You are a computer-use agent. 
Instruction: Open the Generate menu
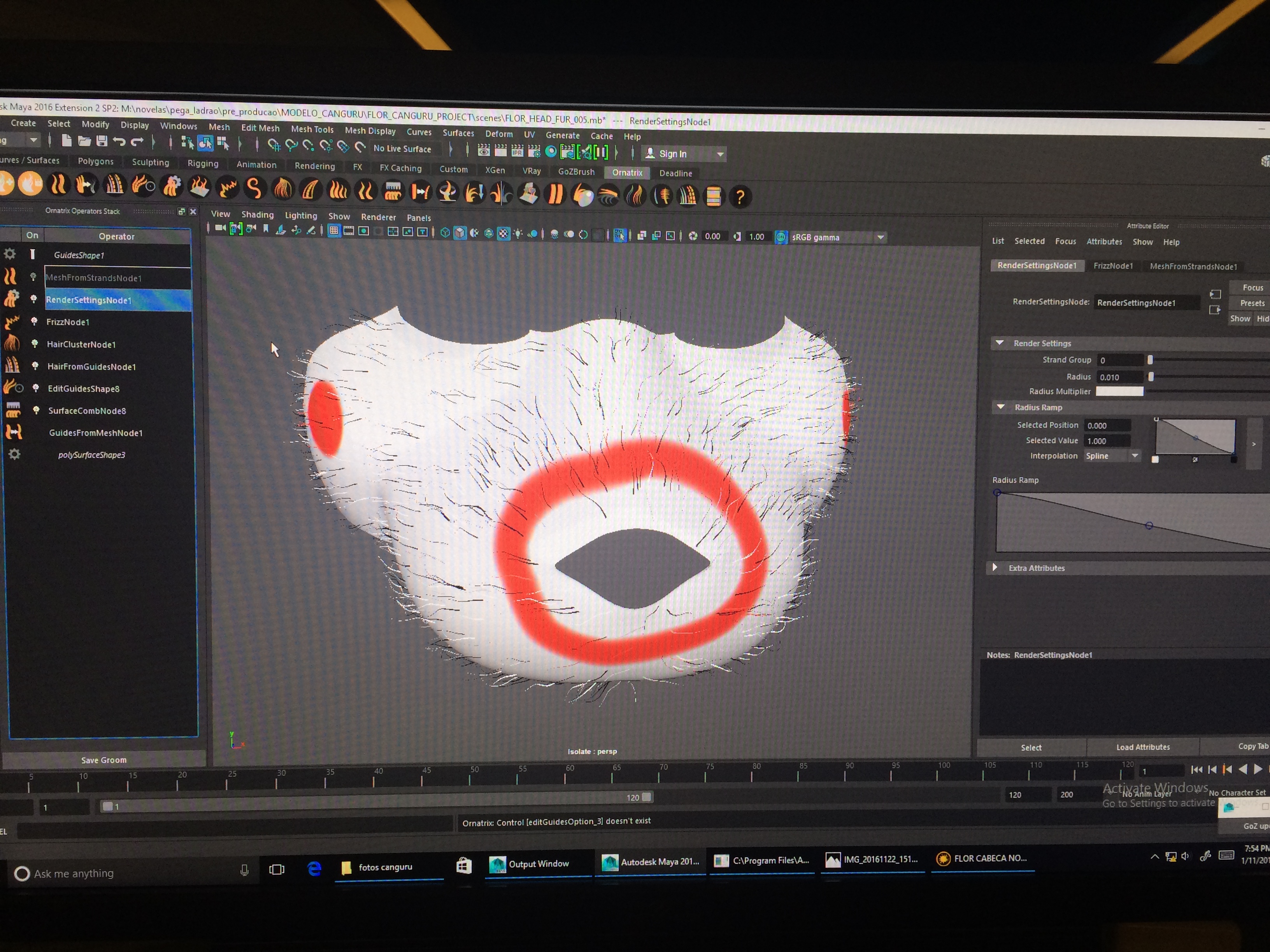[562, 135]
